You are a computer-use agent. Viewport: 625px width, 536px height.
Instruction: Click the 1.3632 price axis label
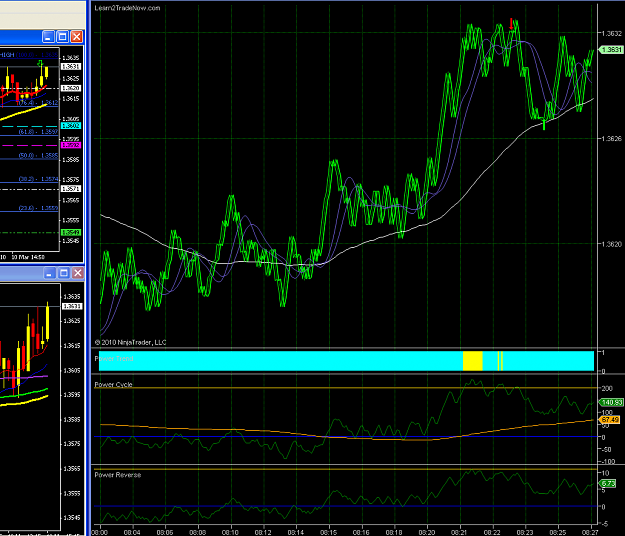pyautogui.click(x=611, y=33)
